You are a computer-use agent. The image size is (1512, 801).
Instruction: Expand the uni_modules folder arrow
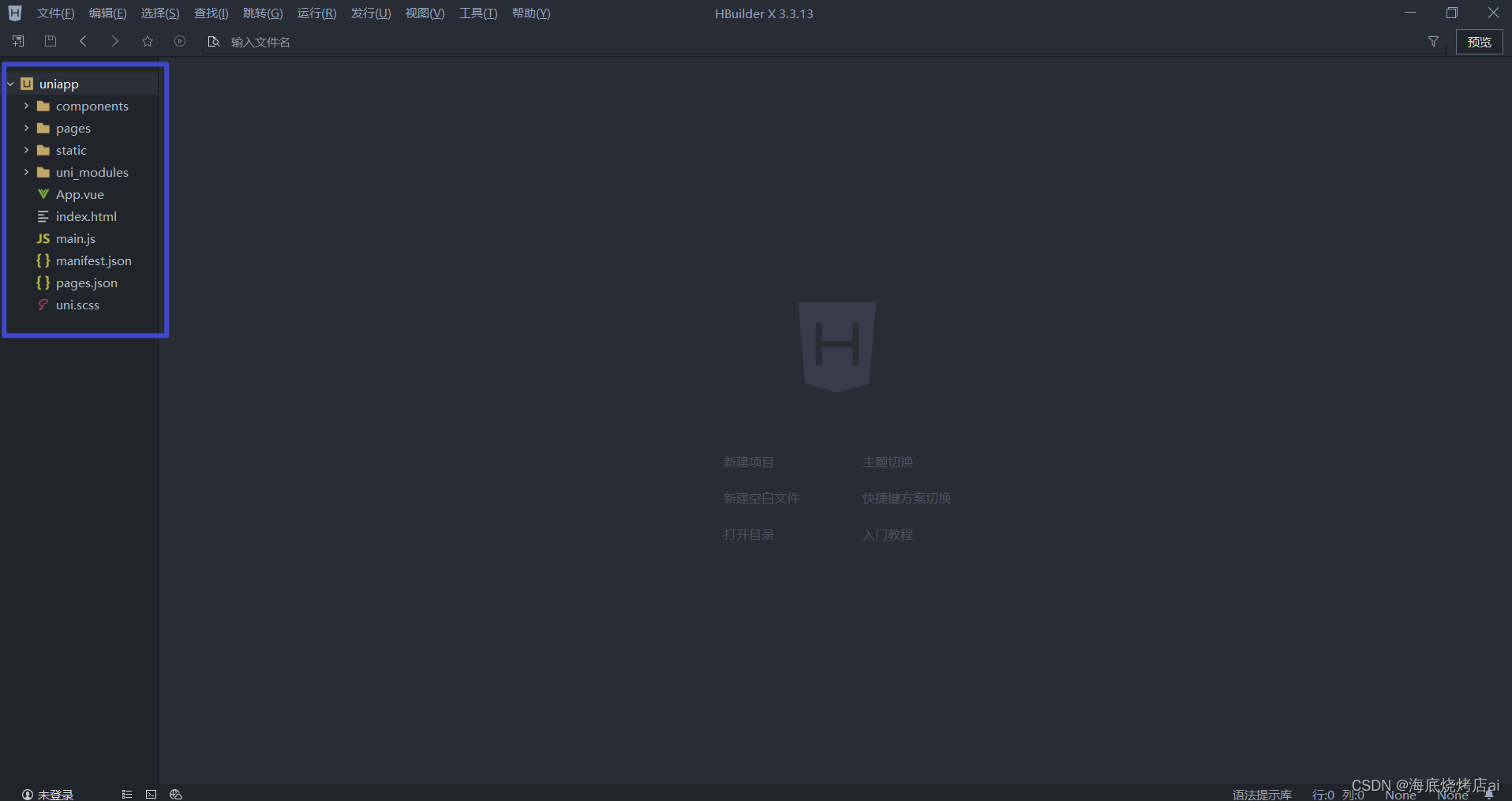(x=26, y=172)
